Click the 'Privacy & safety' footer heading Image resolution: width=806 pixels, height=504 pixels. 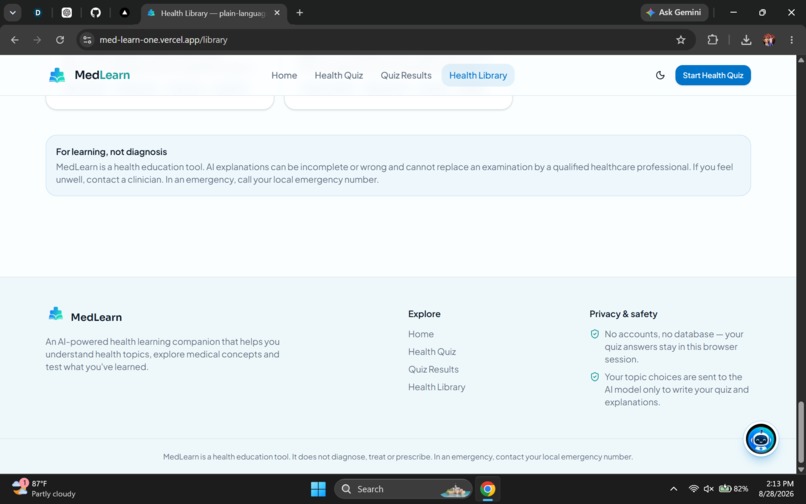(623, 314)
